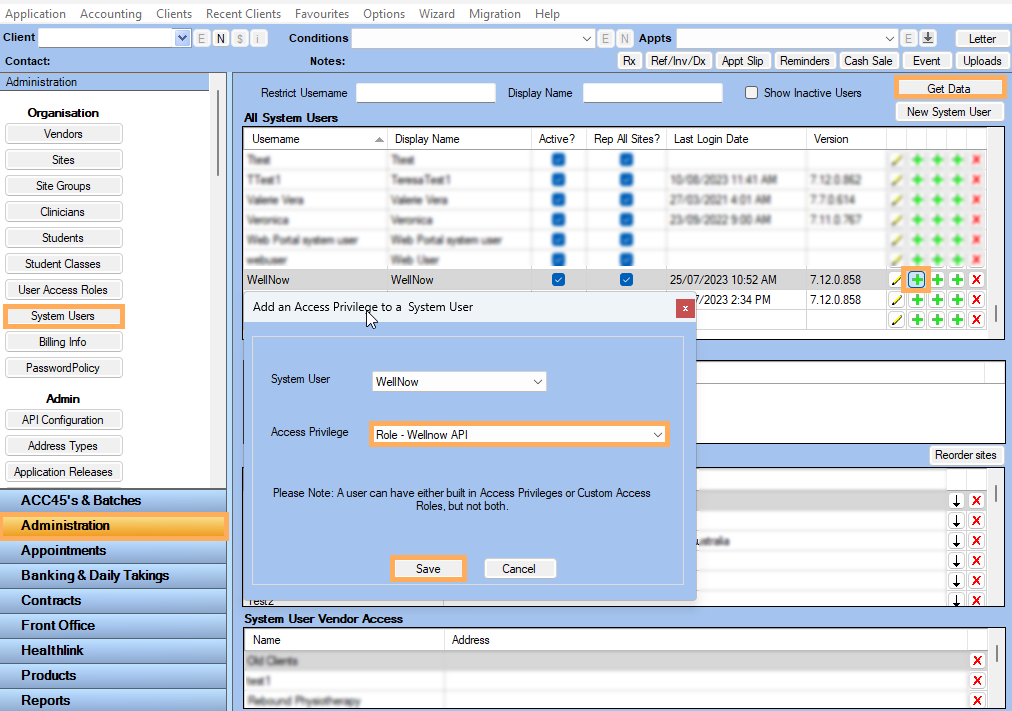Click the highlighted green plus in WellNow row

coord(917,280)
